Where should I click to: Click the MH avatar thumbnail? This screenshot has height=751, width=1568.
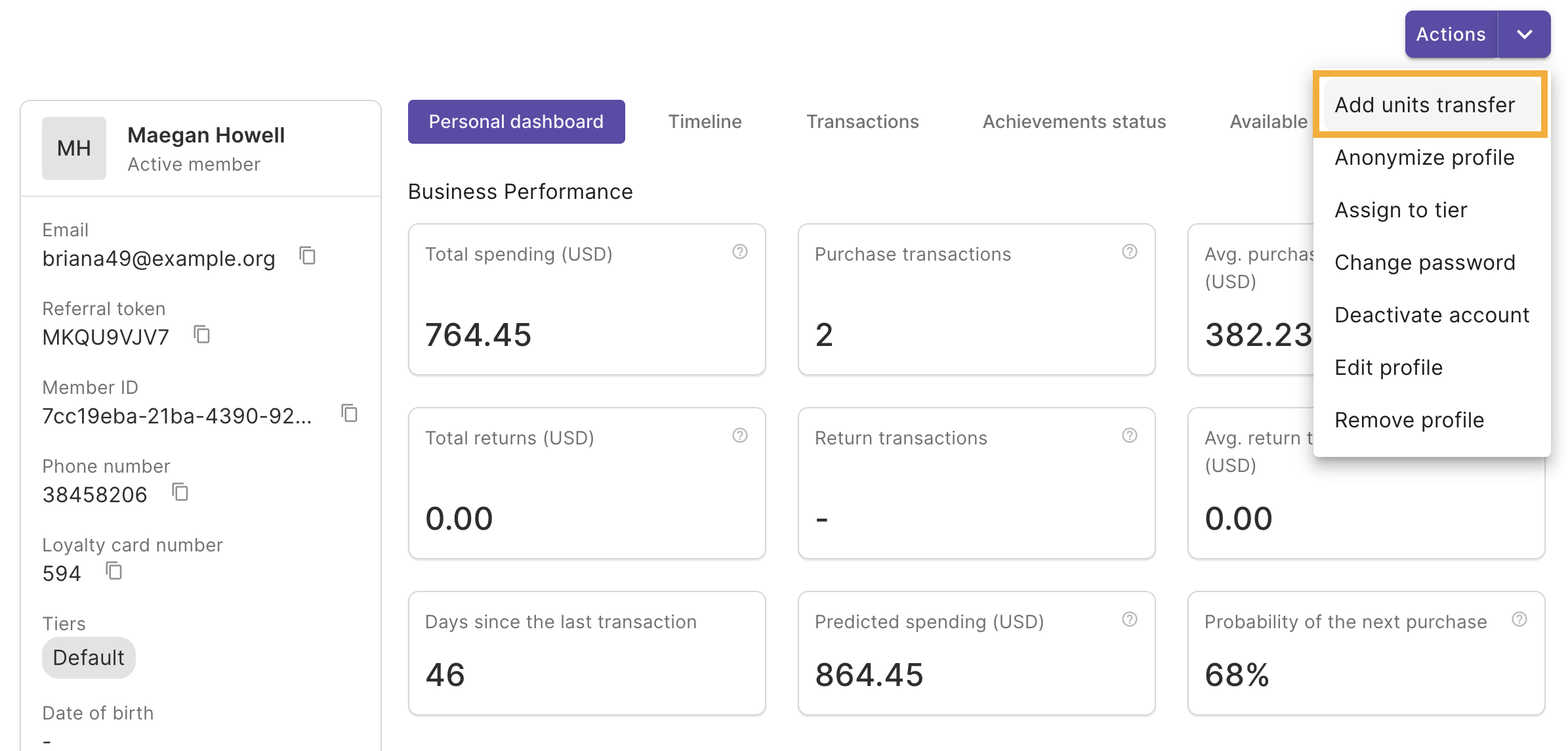click(x=74, y=148)
